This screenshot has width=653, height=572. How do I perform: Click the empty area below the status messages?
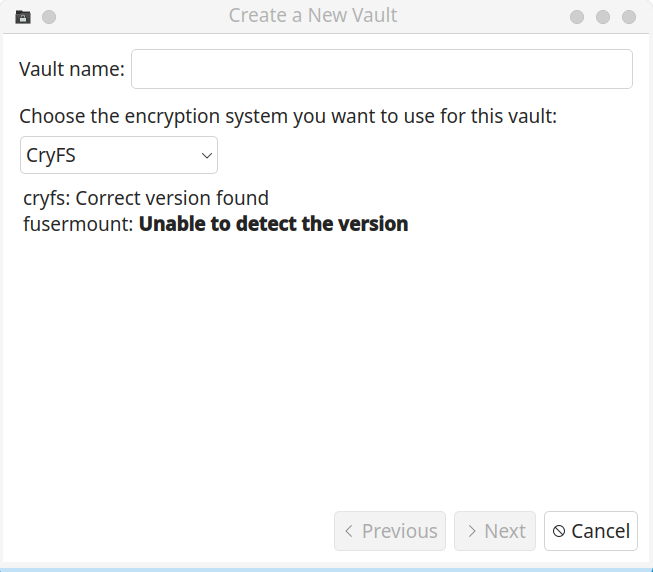[326, 370]
